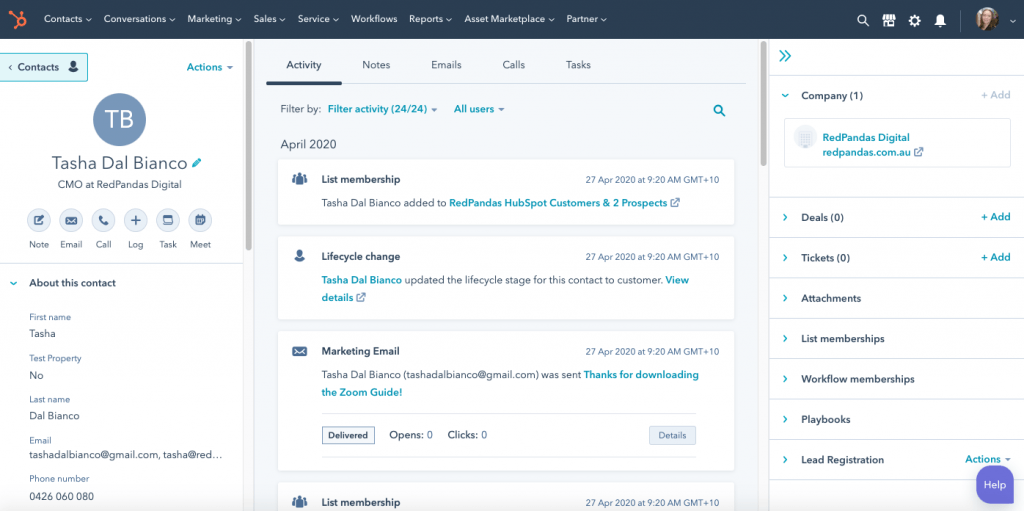
Task: Click Details button on Marketing Email
Action: pyautogui.click(x=672, y=435)
